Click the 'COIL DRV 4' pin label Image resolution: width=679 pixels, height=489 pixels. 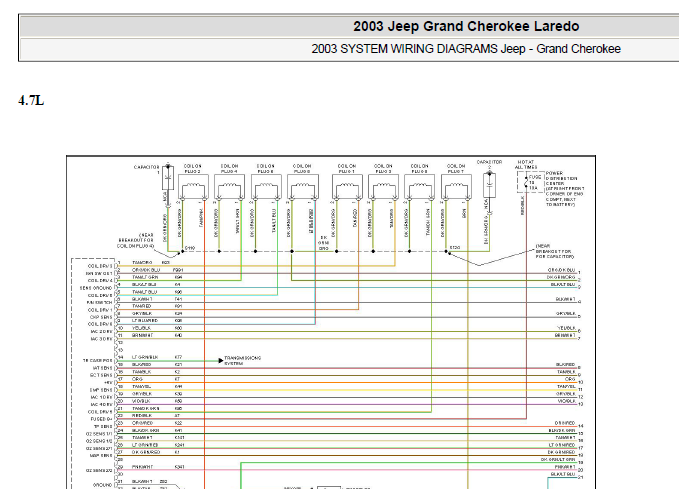100,281
